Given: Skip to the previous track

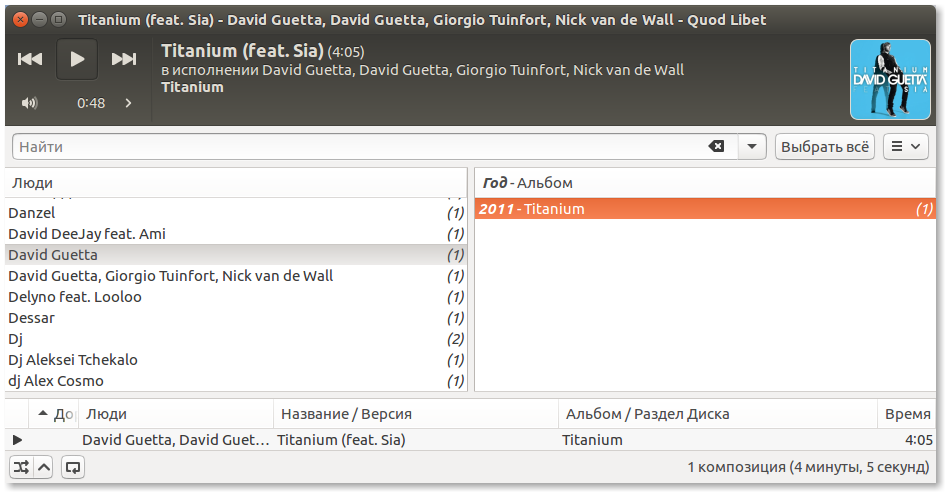Looking at the screenshot, I should click(30, 59).
